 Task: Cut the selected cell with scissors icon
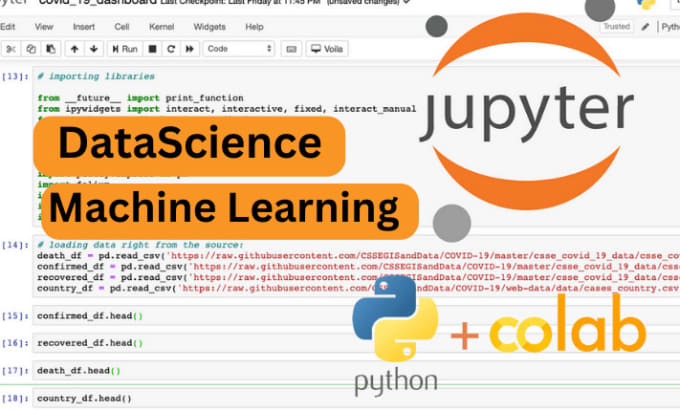10,49
